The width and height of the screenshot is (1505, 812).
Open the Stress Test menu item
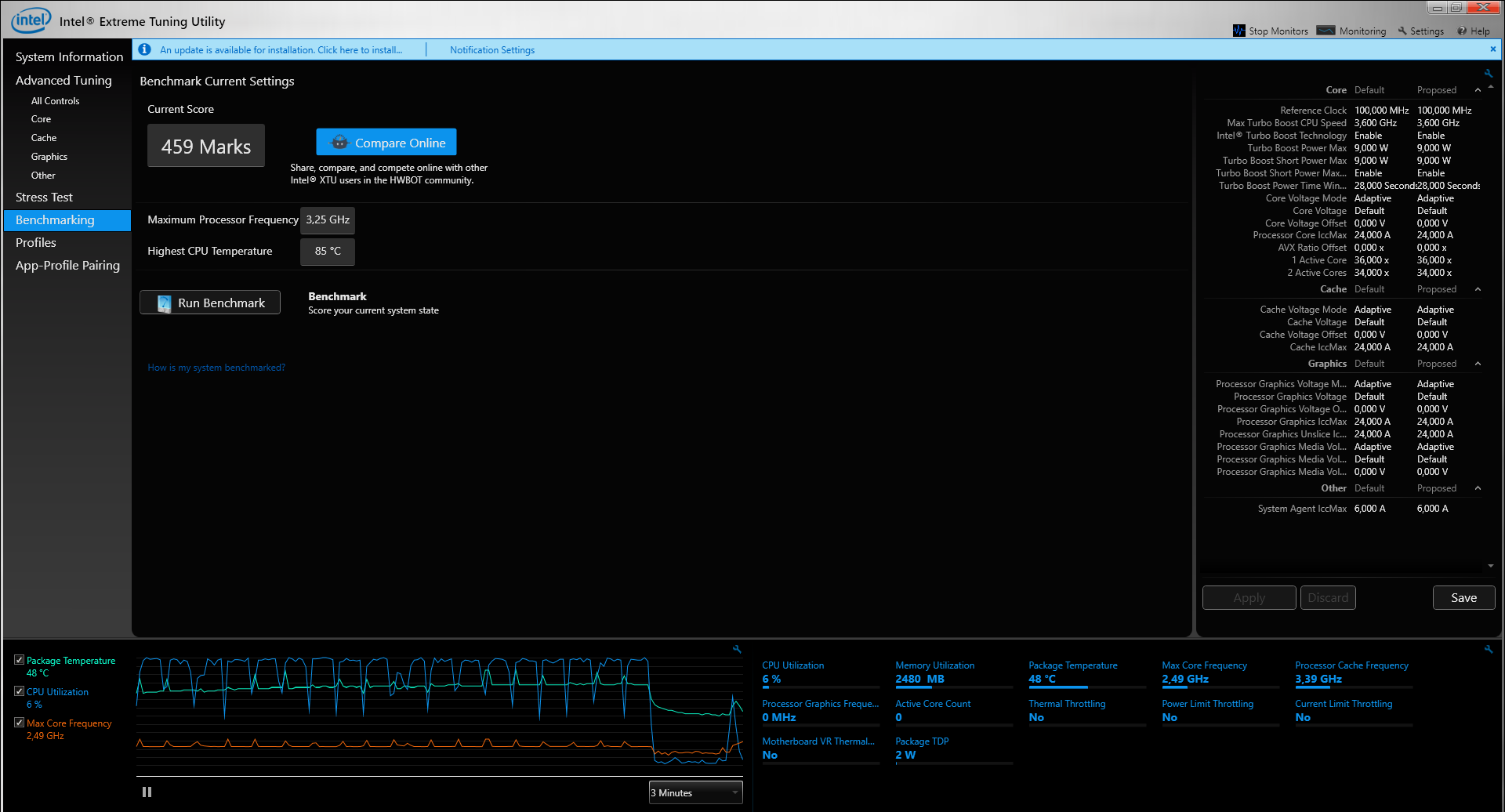[x=44, y=198]
